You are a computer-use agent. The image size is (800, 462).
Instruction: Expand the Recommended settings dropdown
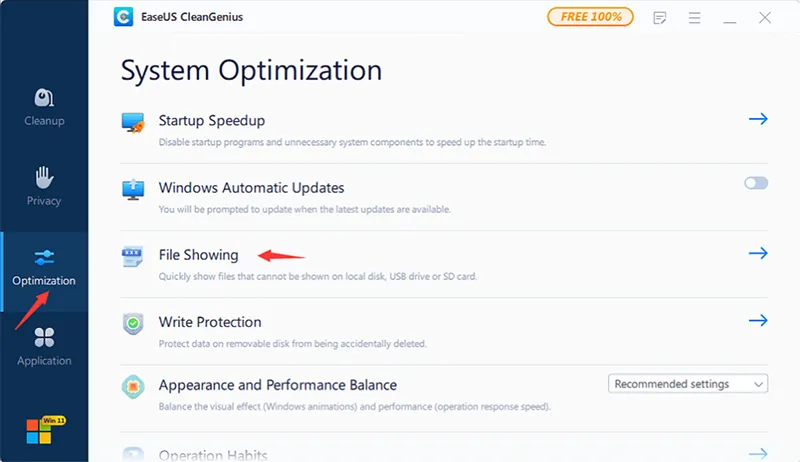[x=688, y=384]
